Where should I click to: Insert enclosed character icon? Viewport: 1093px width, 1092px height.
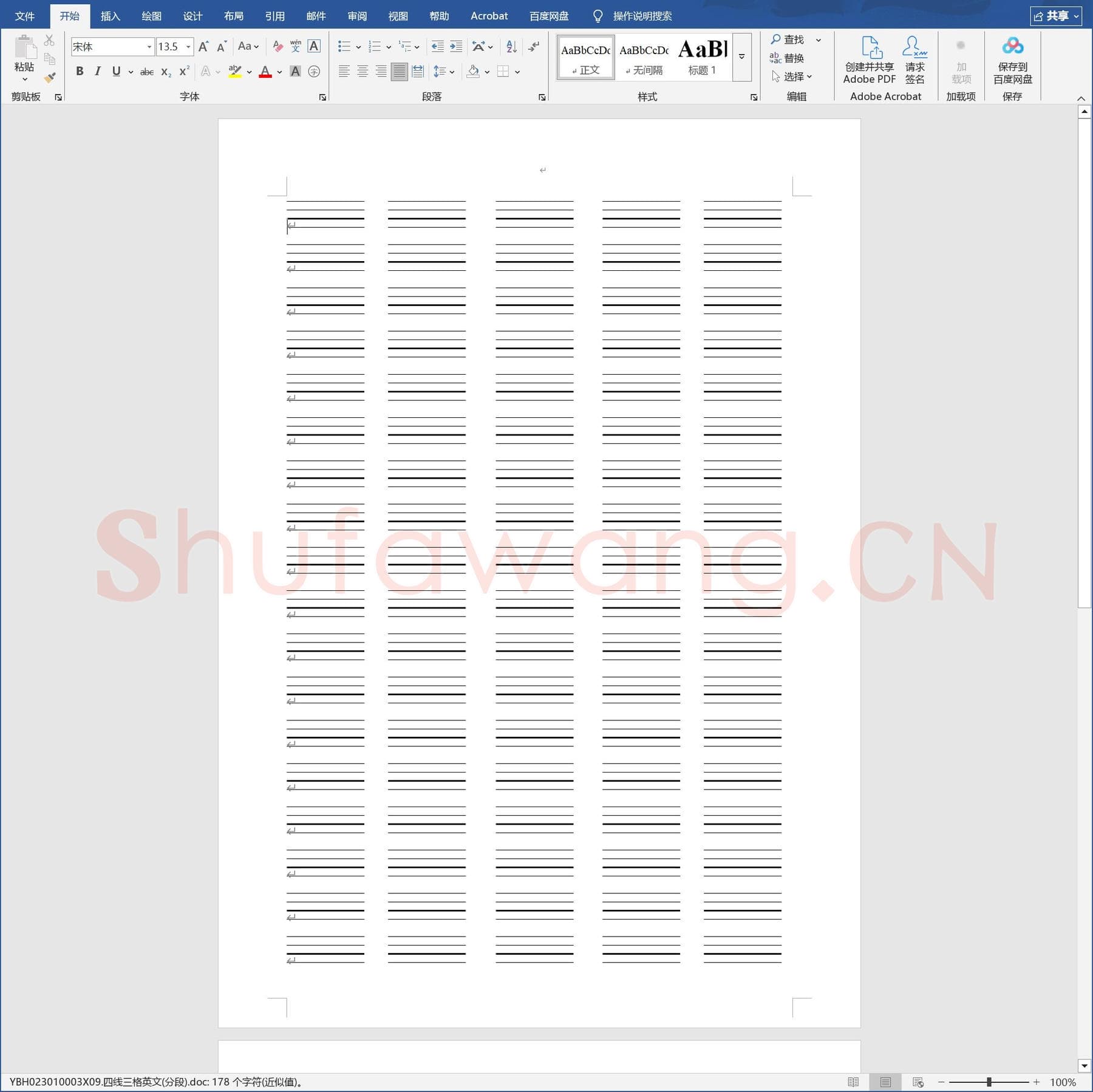coord(314,72)
